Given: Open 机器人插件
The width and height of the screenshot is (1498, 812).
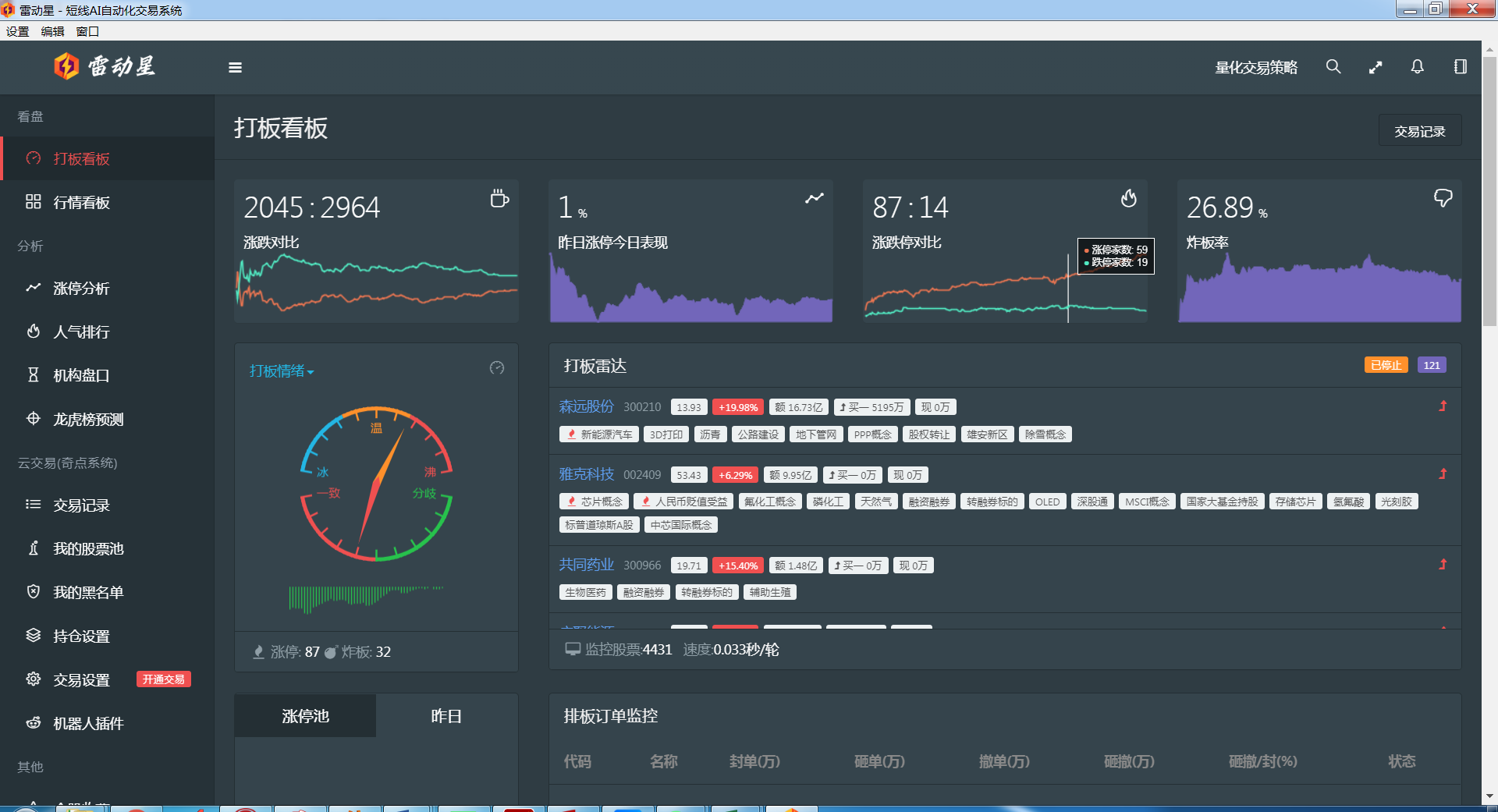Looking at the screenshot, I should pos(107,723).
